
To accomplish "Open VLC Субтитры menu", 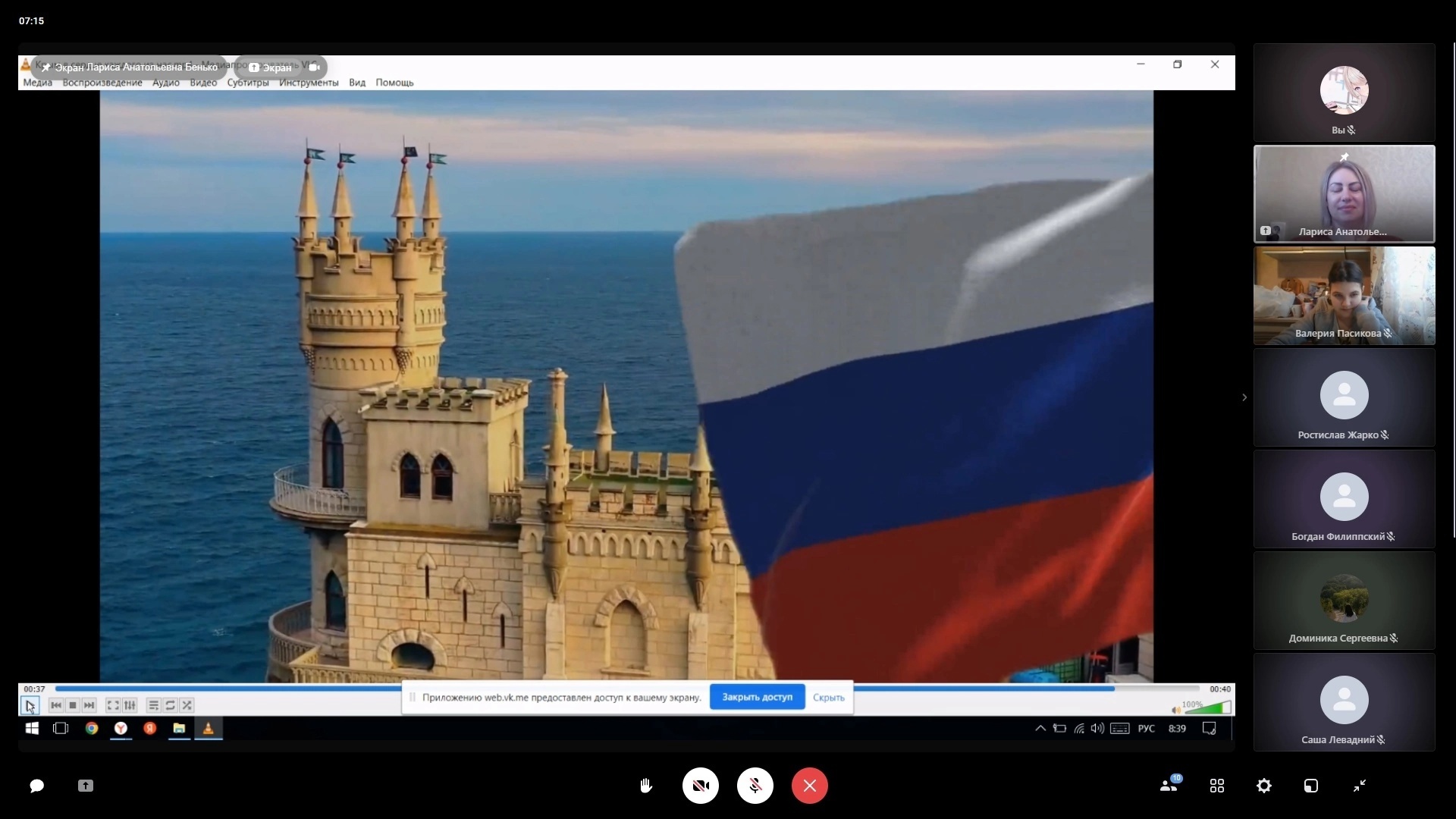I will 248,83.
